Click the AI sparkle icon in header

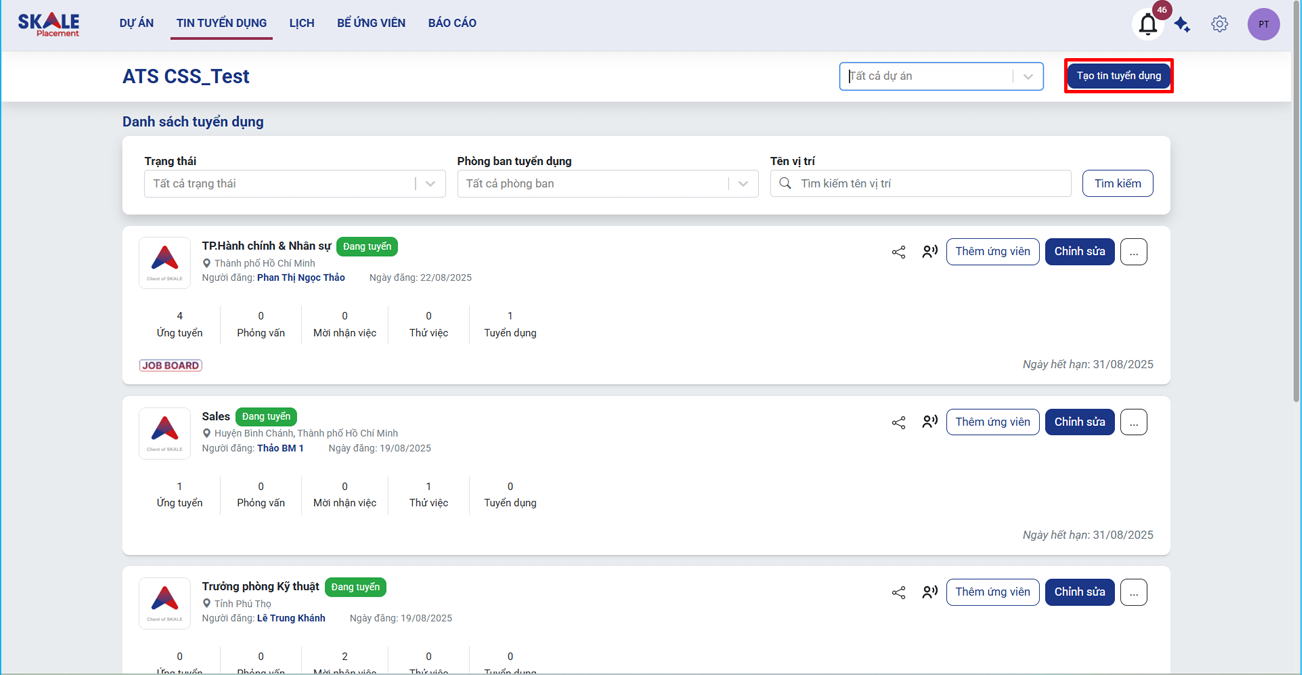pyautogui.click(x=1182, y=25)
